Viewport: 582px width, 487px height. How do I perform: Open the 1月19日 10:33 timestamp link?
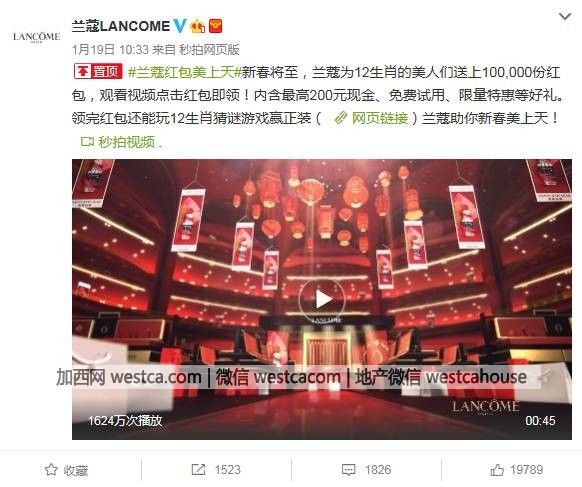pyautogui.click(x=110, y=49)
